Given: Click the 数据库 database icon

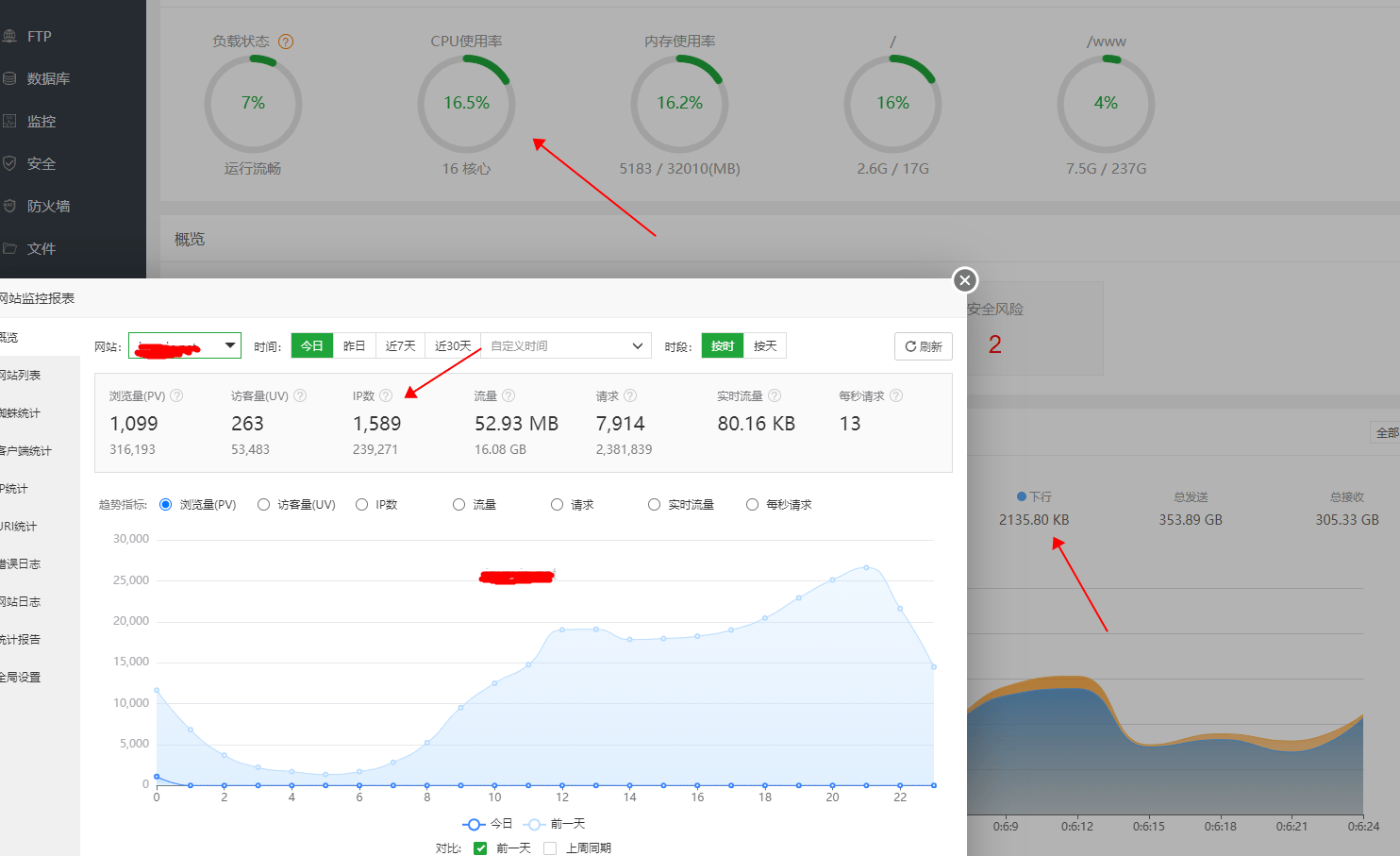Looking at the screenshot, I should tap(9, 78).
